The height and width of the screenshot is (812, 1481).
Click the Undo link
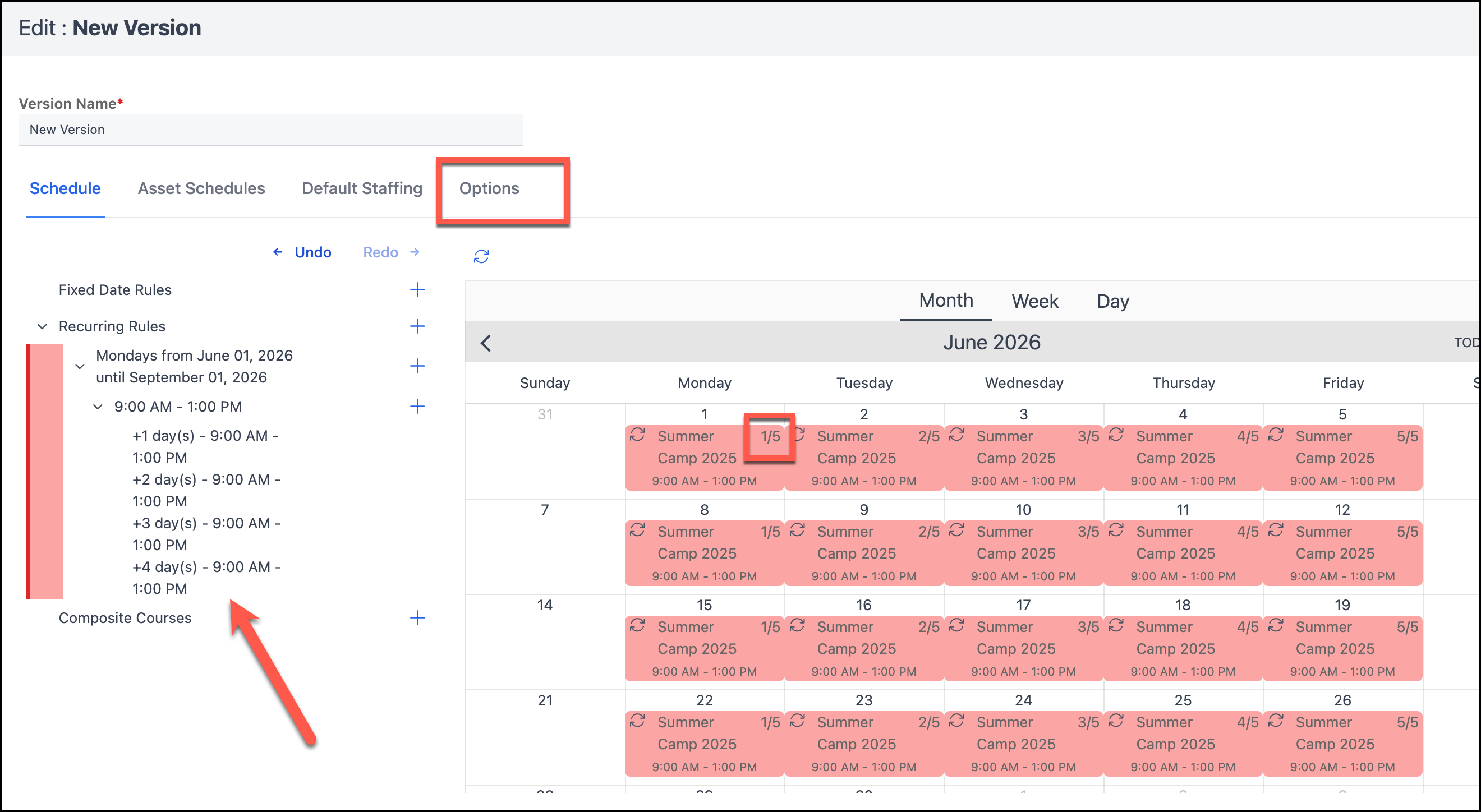(312, 252)
